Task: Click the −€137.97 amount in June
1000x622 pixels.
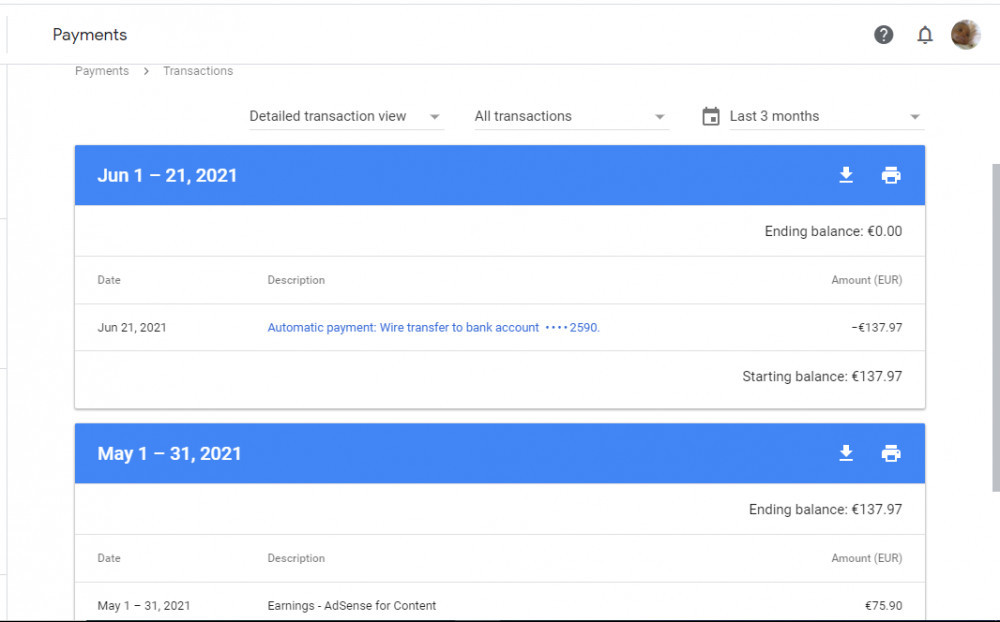Action: coord(876,327)
